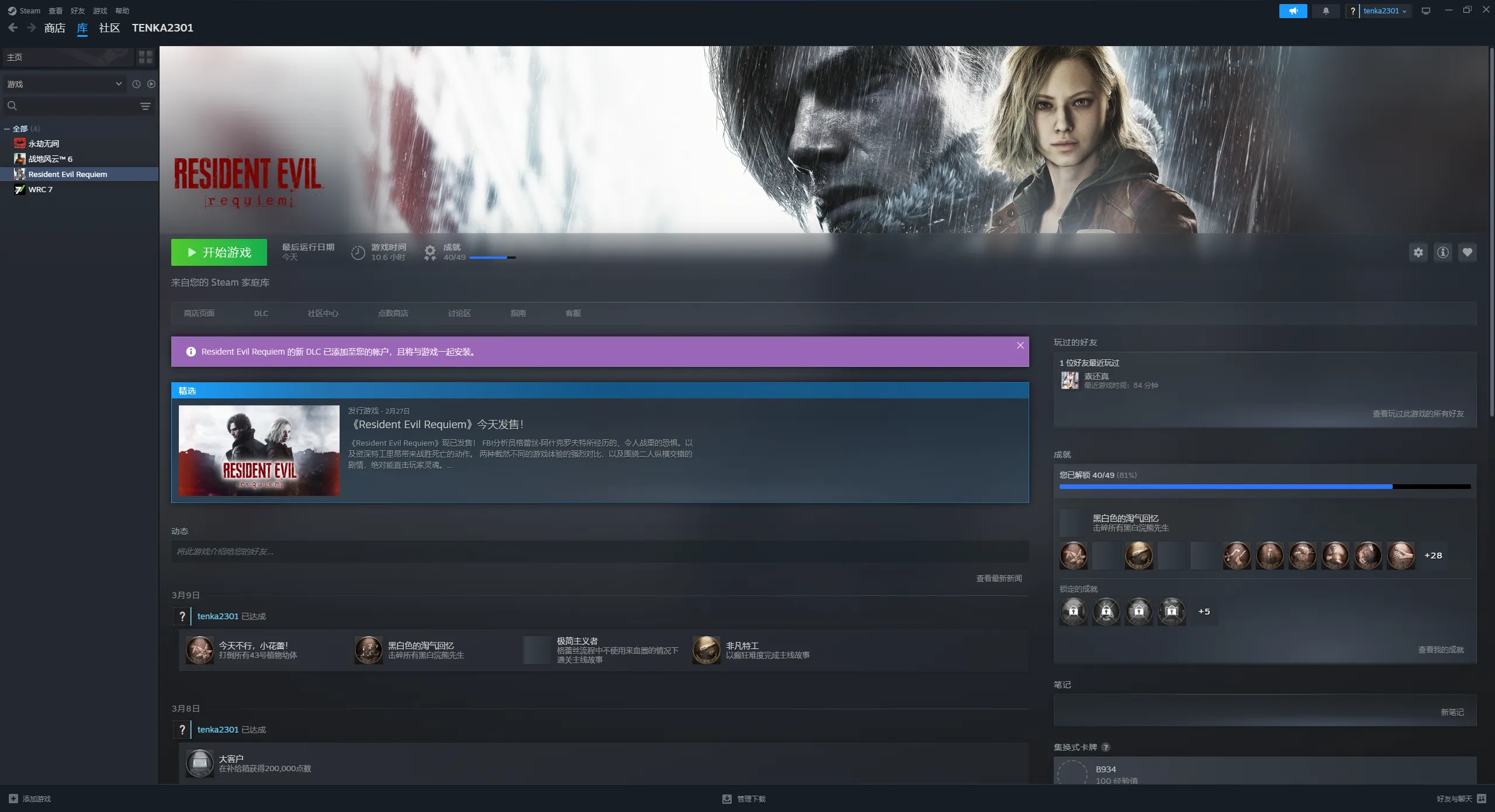Add game to favorites with heart icon
1495x812 pixels.
[x=1467, y=252]
